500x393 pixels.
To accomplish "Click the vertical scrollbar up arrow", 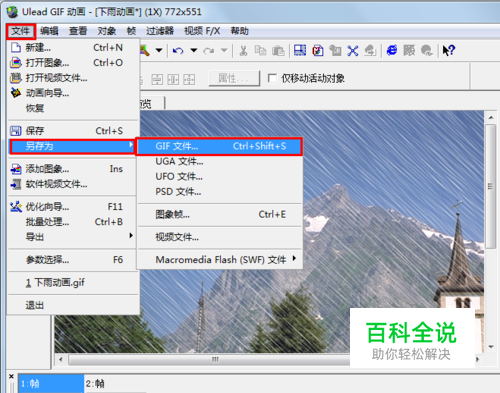I will (x=491, y=118).
